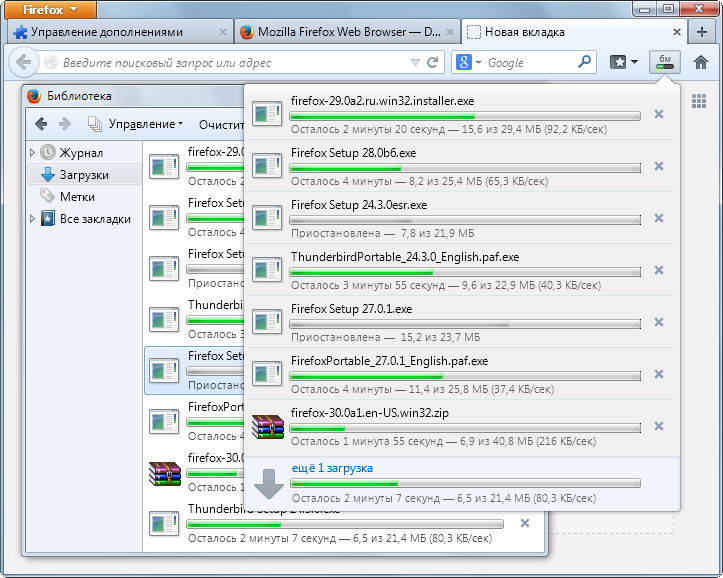This screenshot has height=578, width=723.
Task: Cancel FirefoxPortable_27.0.1 download in panel
Action: pyautogui.click(x=658, y=375)
